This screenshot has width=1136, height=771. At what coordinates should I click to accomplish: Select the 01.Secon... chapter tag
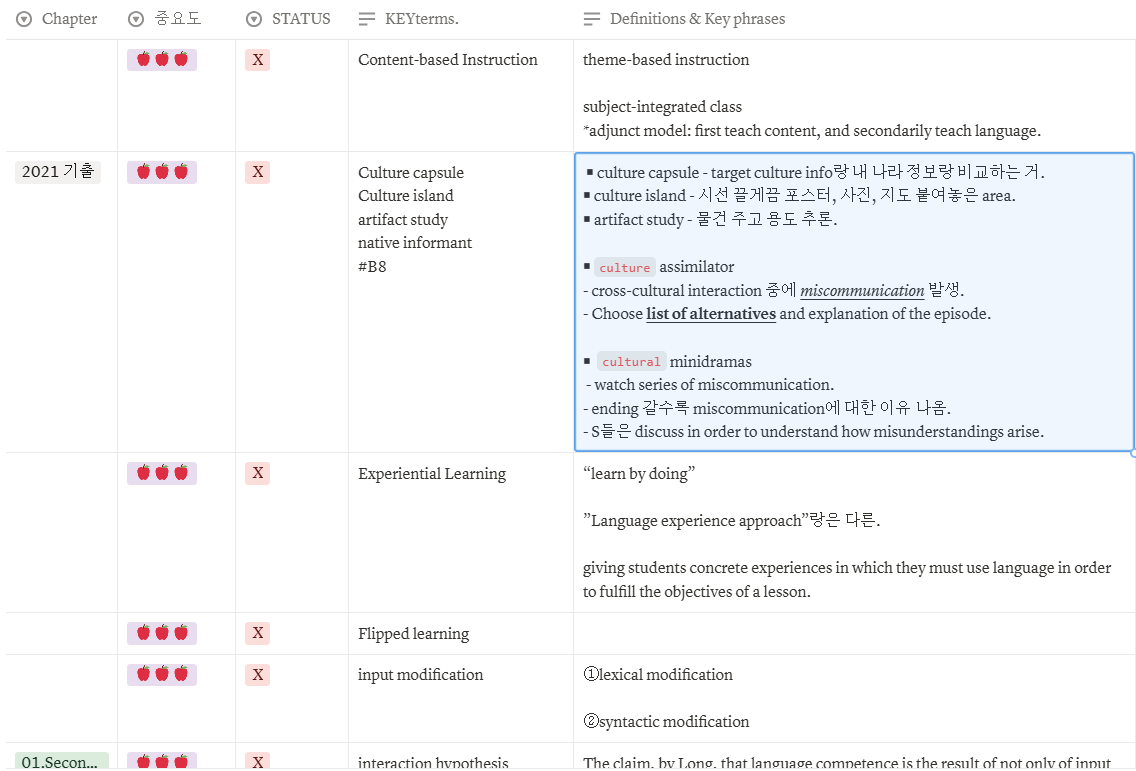(x=62, y=762)
